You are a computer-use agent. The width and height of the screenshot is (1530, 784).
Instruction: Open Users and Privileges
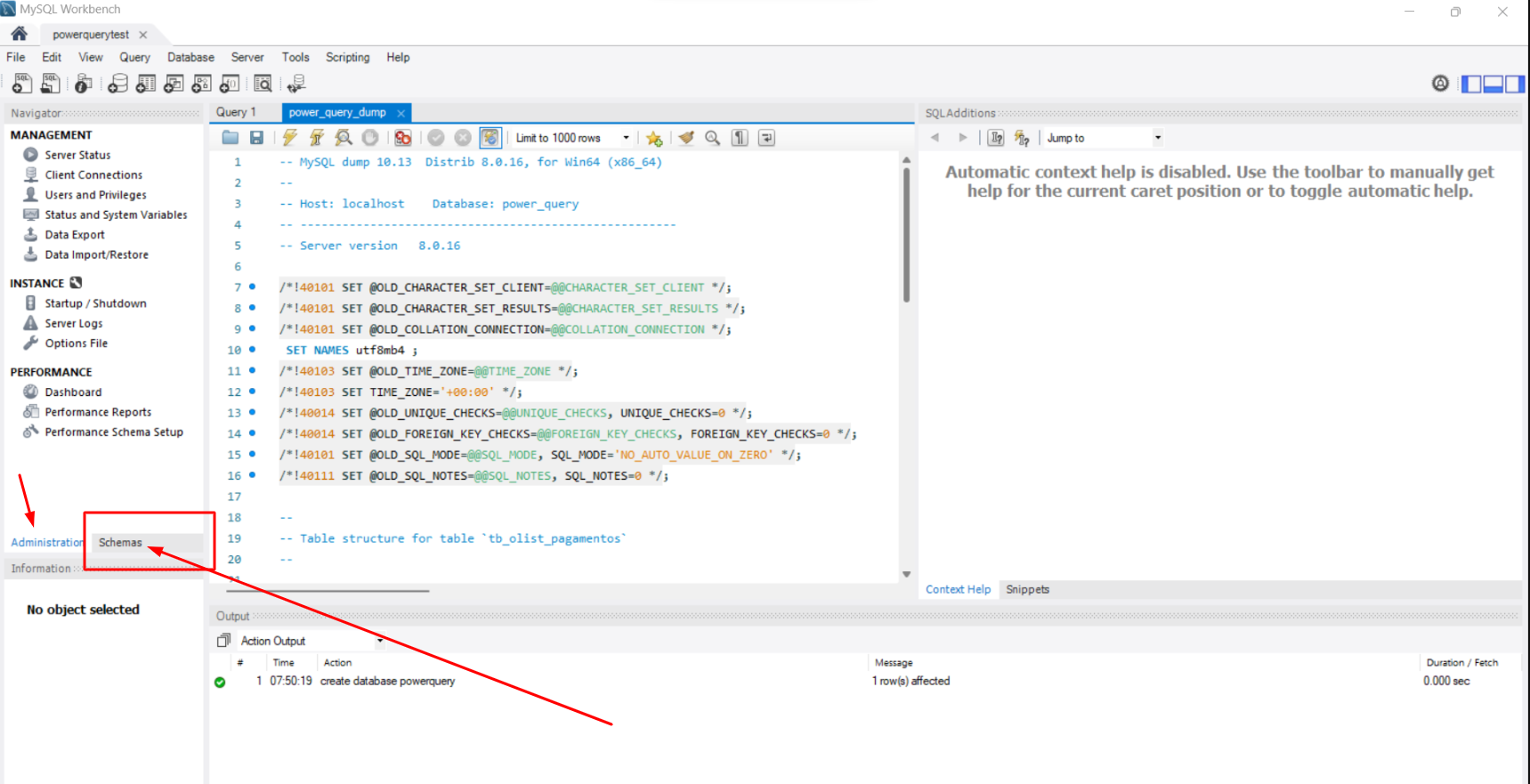(x=95, y=195)
